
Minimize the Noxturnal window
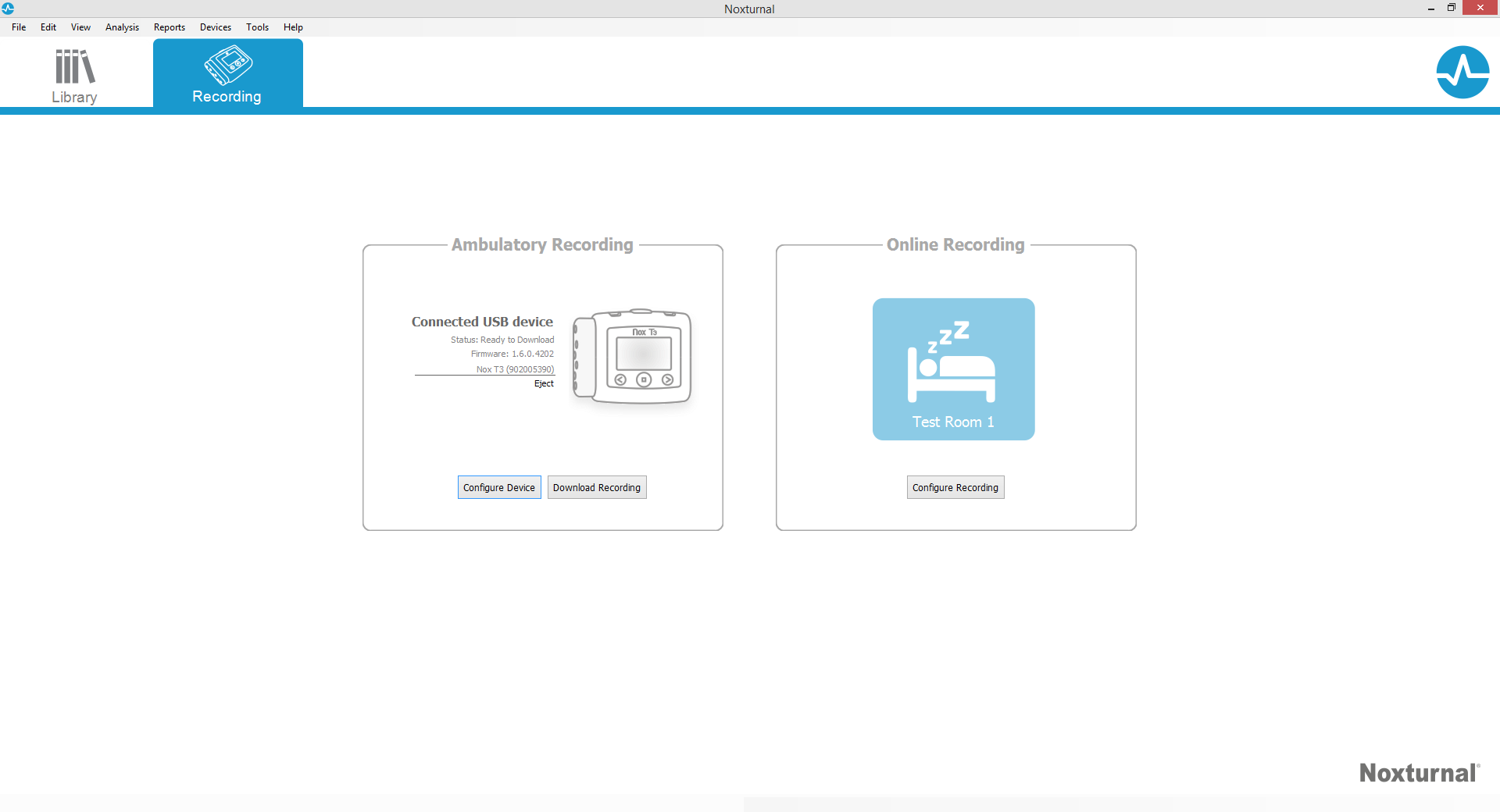click(1431, 9)
